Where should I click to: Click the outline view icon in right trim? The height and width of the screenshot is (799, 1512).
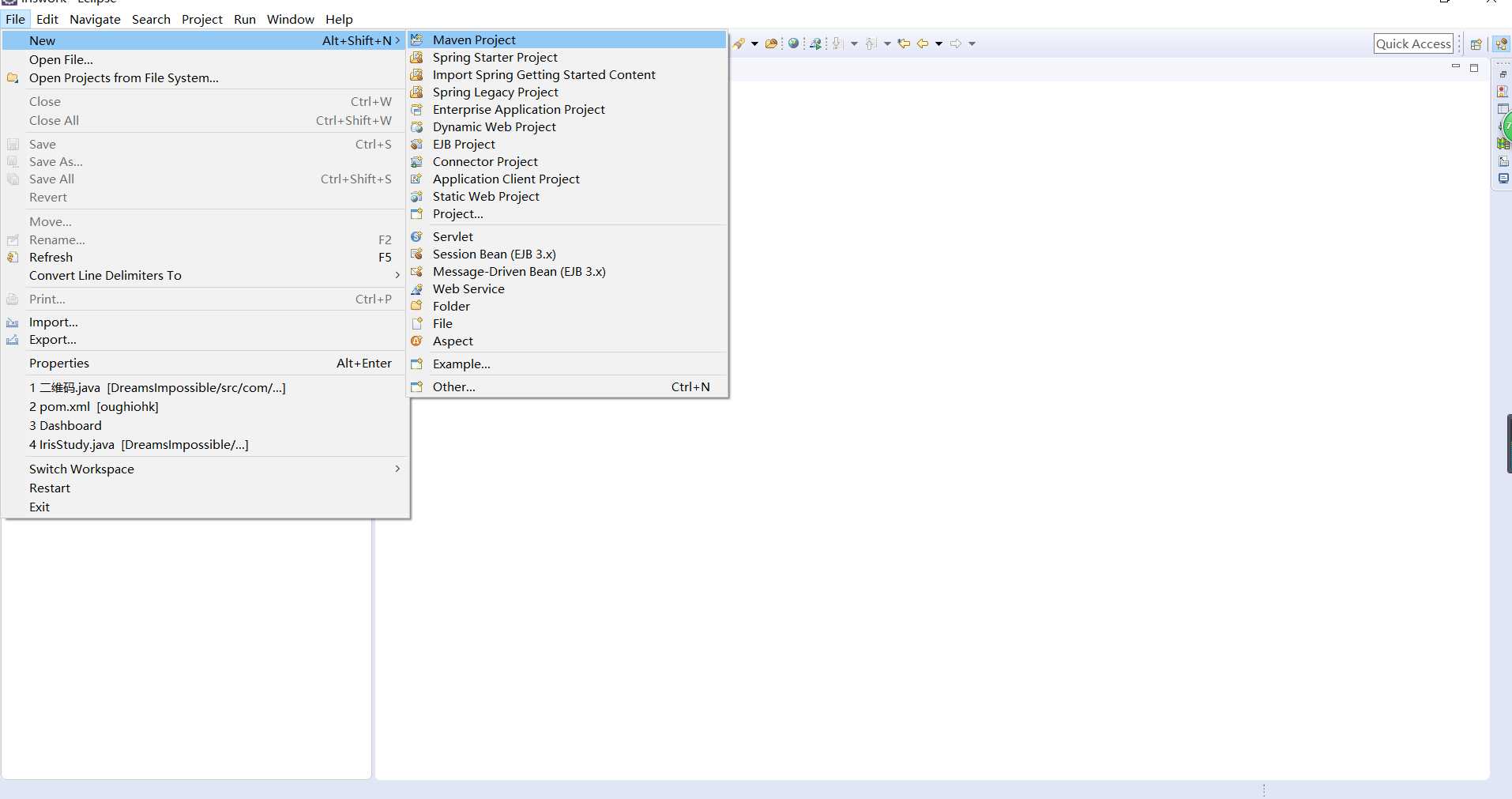coord(1503,161)
